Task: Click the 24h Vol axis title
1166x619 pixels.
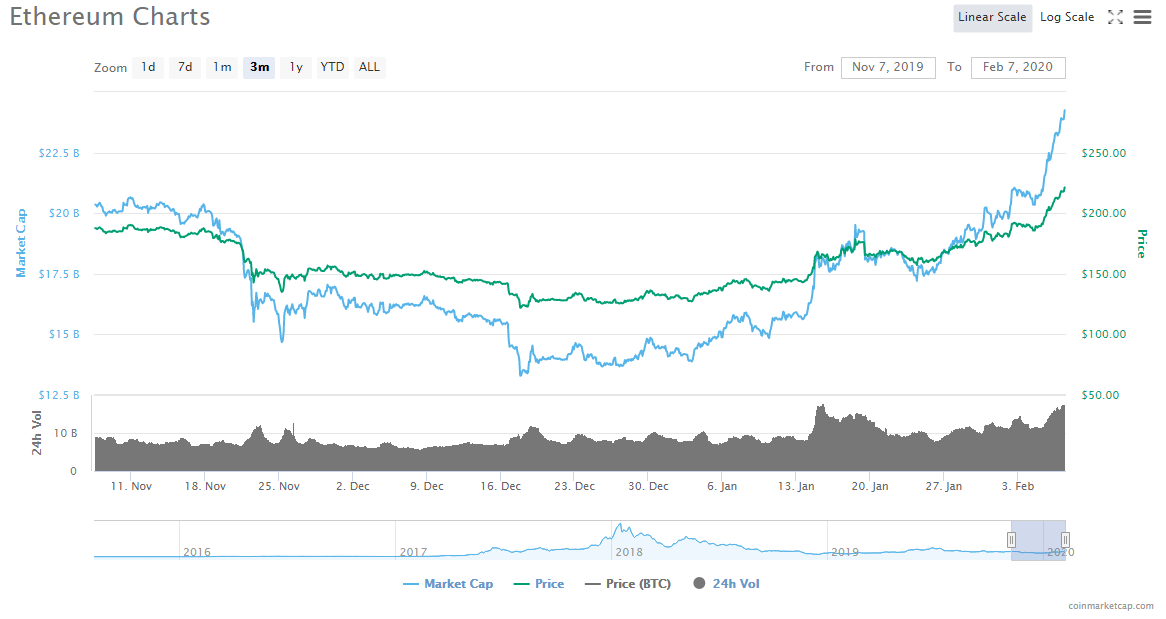Action: tap(36, 433)
